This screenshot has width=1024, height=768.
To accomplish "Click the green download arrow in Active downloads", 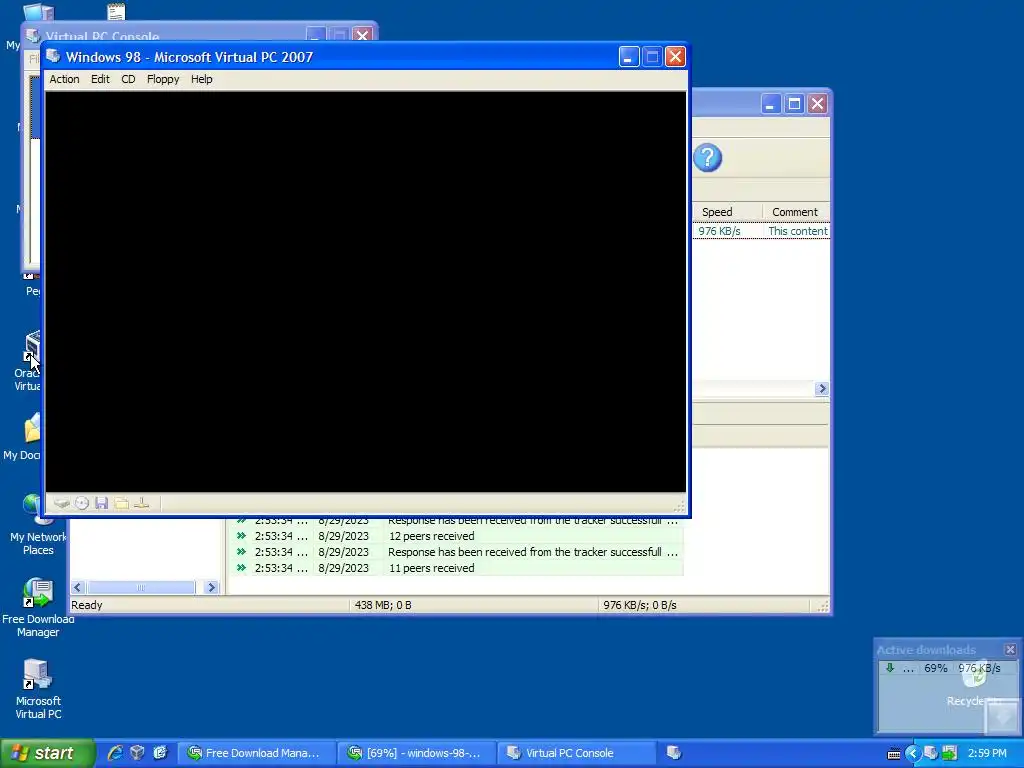I will [x=889, y=668].
